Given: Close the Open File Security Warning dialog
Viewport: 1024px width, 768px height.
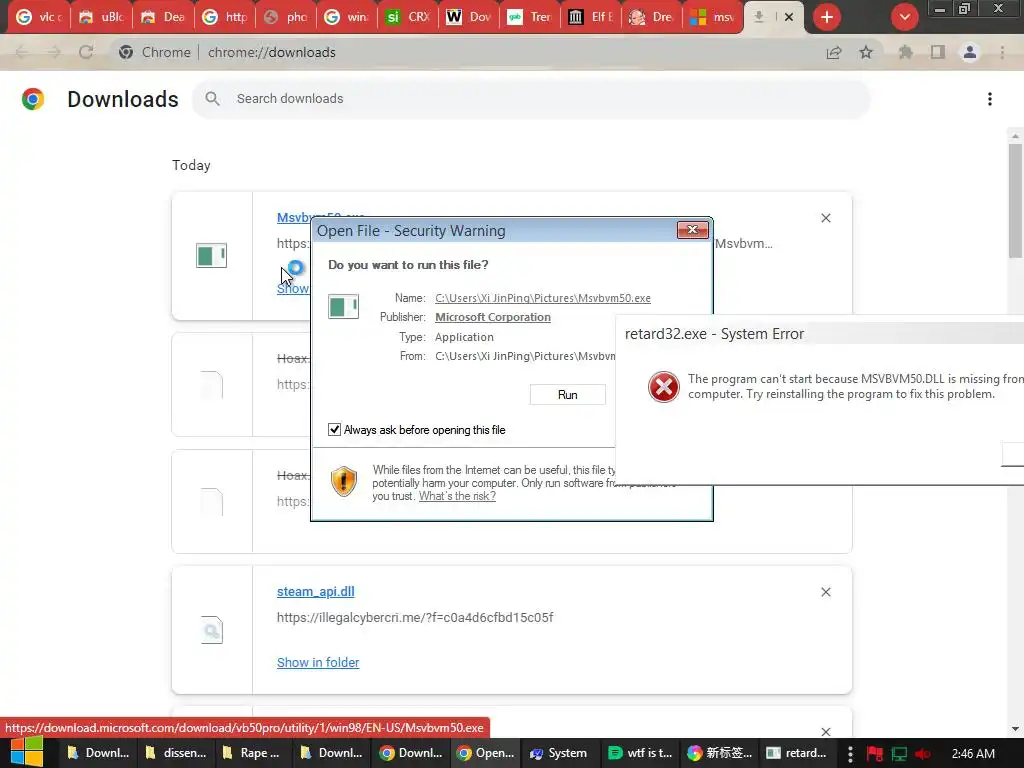Looking at the screenshot, I should [x=692, y=230].
